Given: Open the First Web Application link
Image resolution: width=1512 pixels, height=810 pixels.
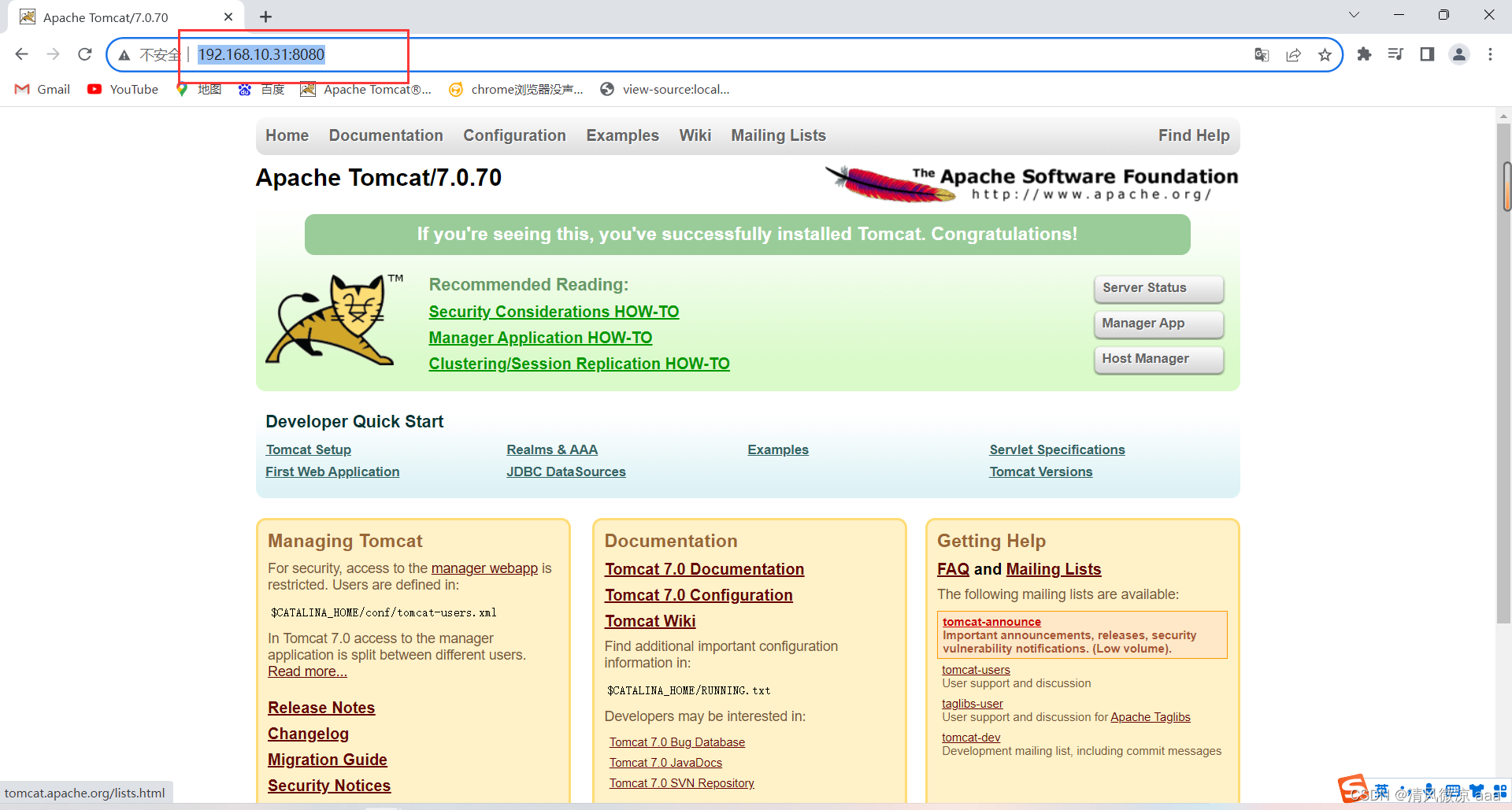Looking at the screenshot, I should pos(332,472).
